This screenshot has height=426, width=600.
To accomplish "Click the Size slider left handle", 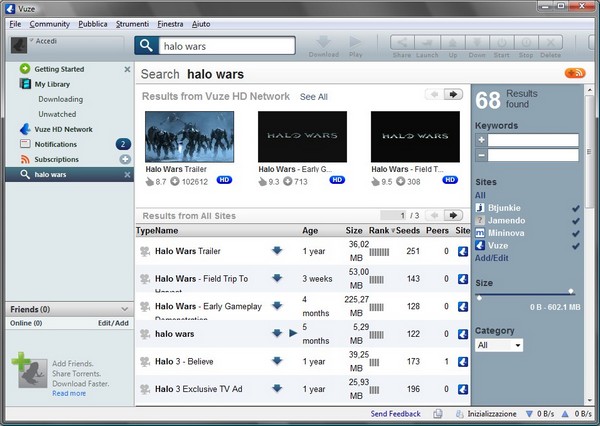I will pyautogui.click(x=479, y=297).
